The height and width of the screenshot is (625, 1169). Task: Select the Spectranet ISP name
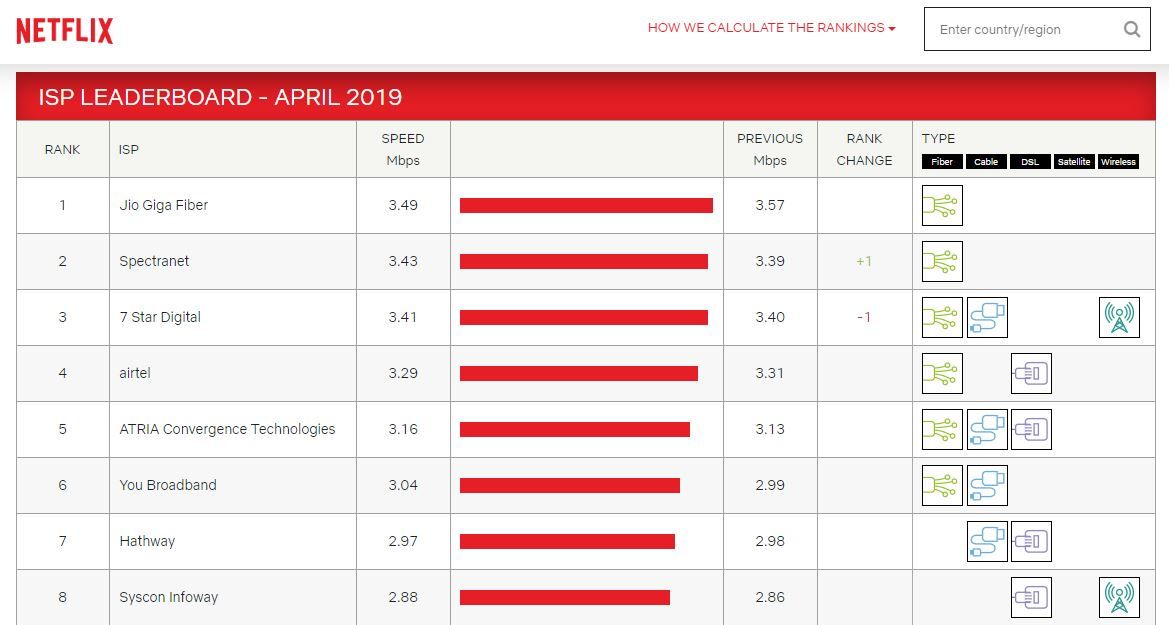[154, 261]
